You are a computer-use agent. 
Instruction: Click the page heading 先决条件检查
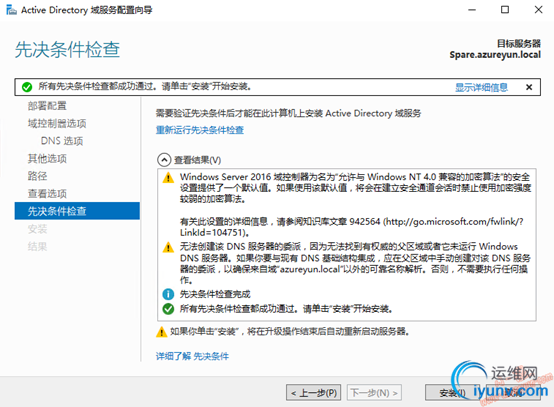pyautogui.click(x=67, y=49)
